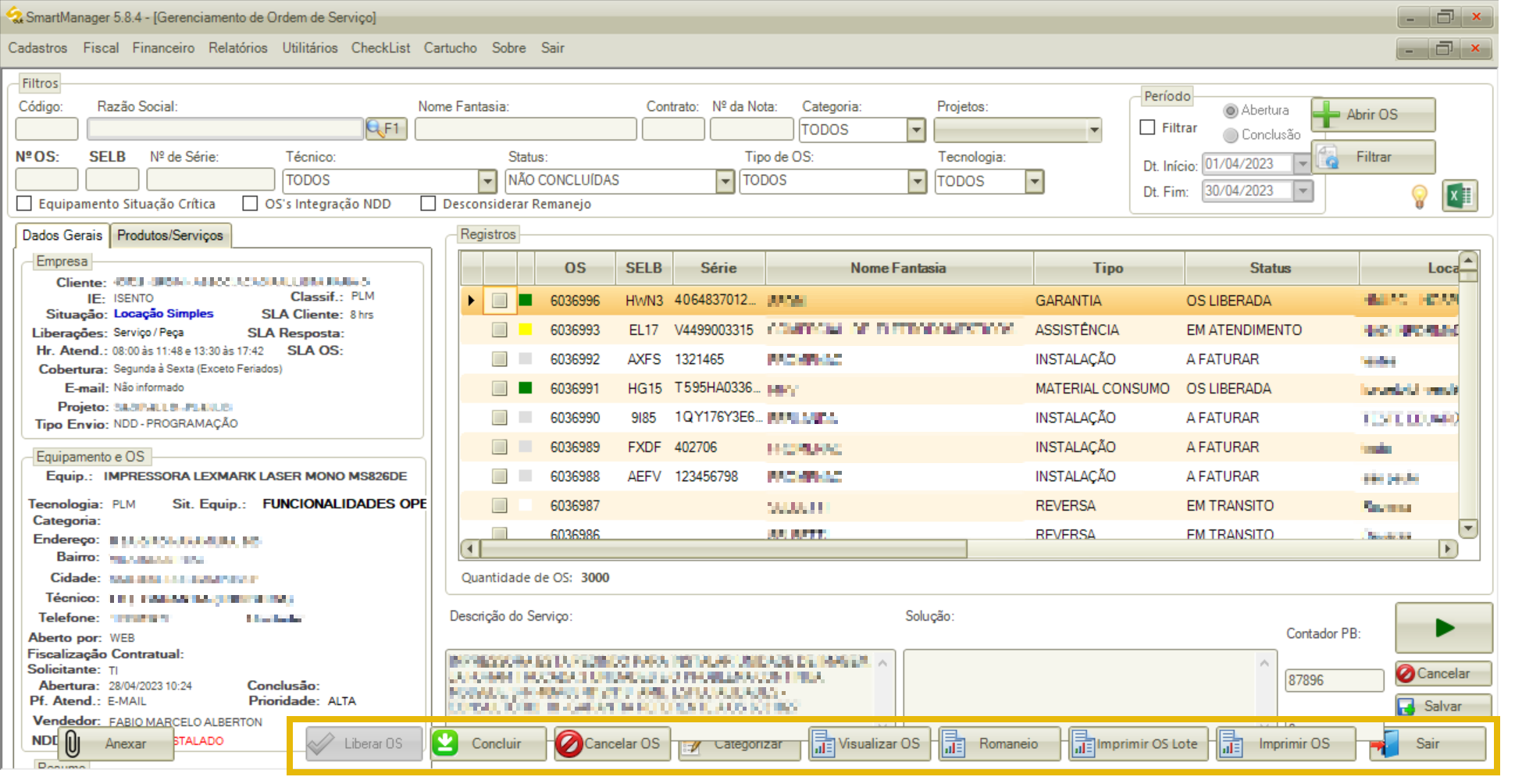Image resolution: width=1515 pixels, height=784 pixels.
Task: Click the Salvar button with disk icon
Action: pos(1444,706)
